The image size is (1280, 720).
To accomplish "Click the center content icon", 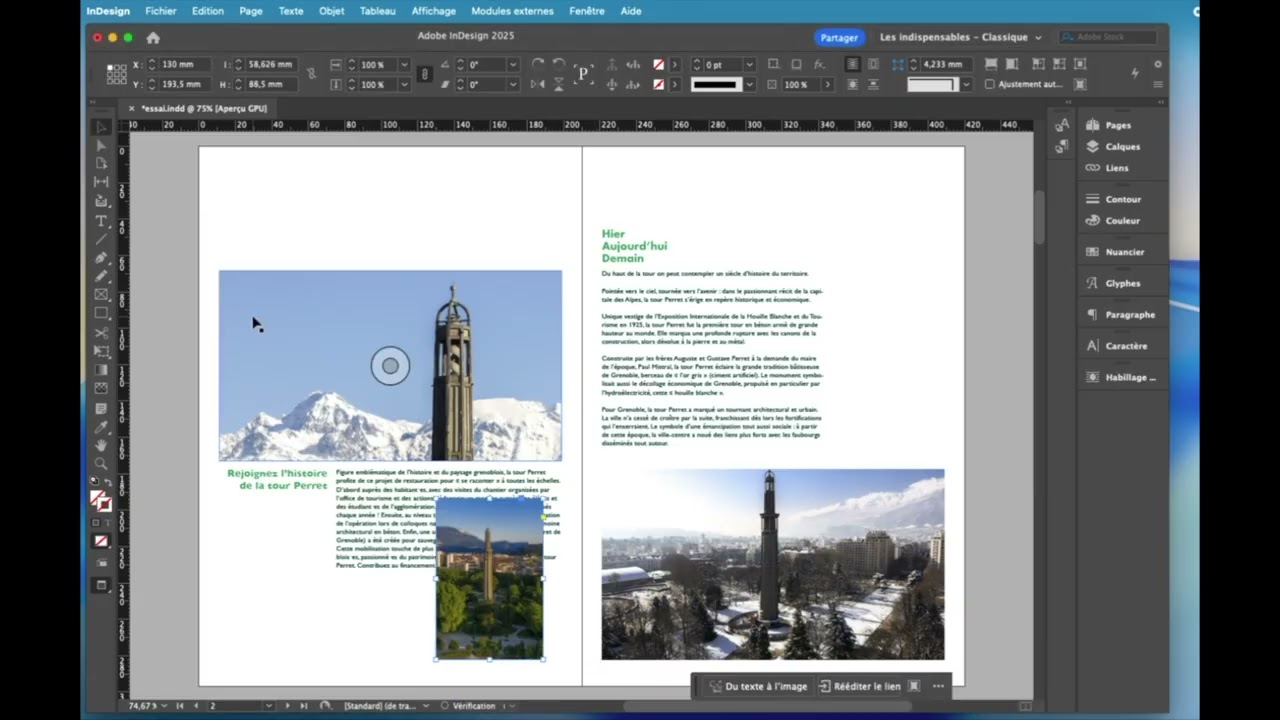I will click(1080, 64).
